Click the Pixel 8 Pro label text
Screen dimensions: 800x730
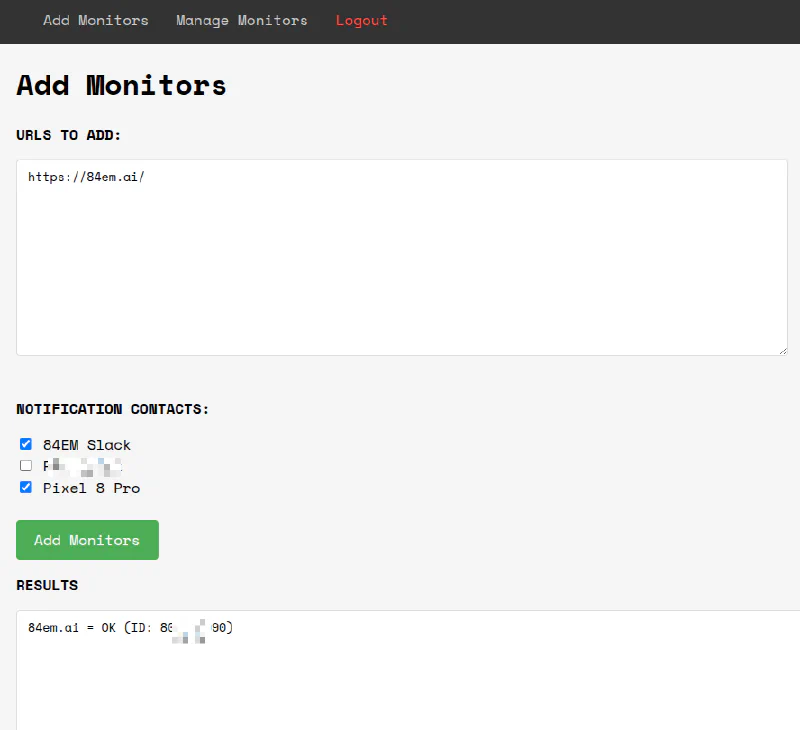[x=90, y=488]
